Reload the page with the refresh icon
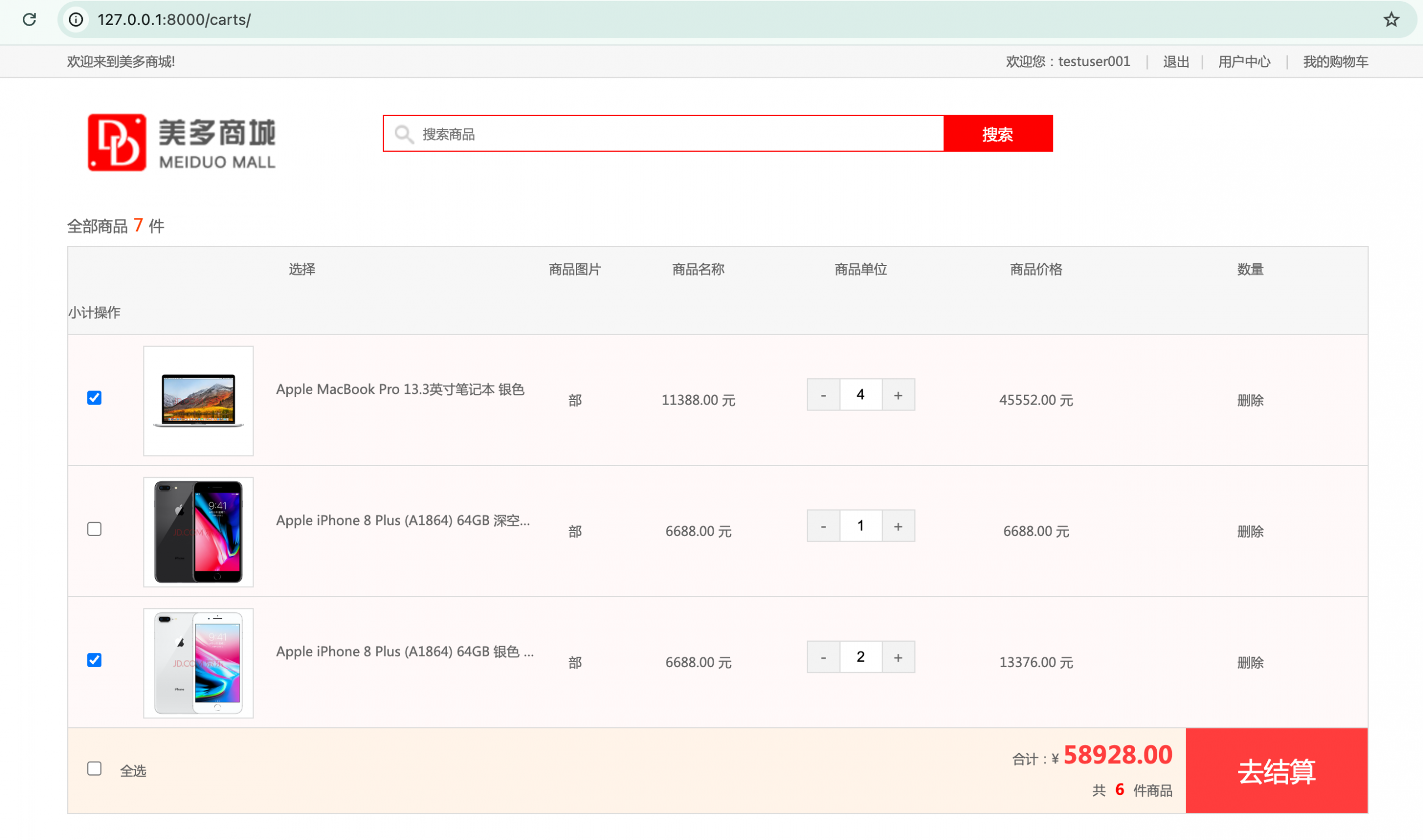1423x840 pixels. tap(29, 20)
